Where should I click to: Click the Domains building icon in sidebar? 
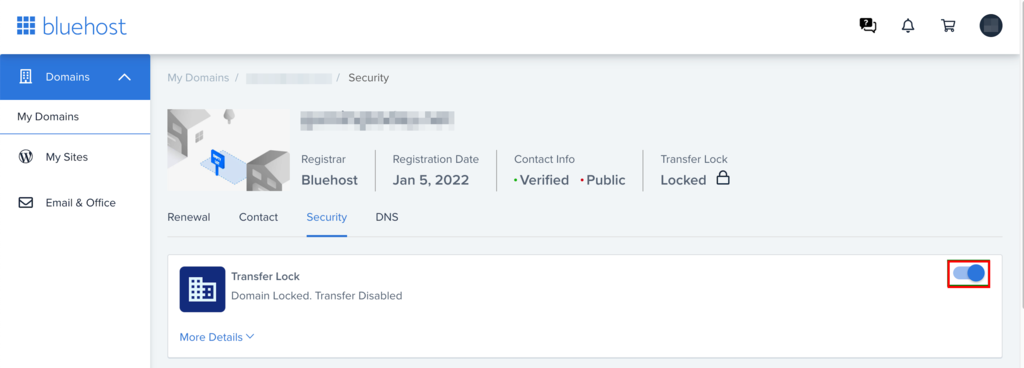point(26,76)
